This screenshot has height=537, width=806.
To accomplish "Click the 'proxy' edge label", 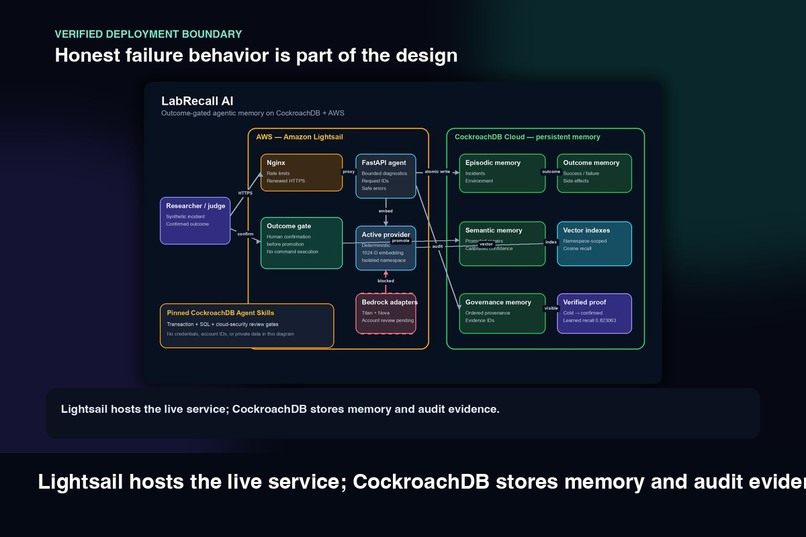I will coord(349,172).
